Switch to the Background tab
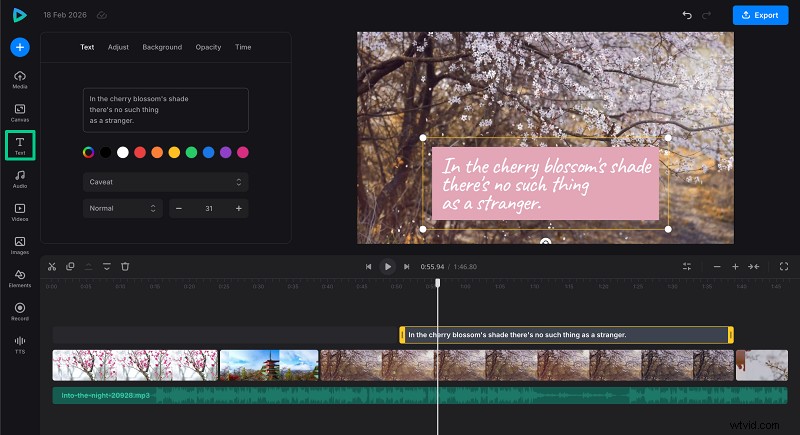Image resolution: width=800 pixels, height=435 pixels. (x=162, y=47)
